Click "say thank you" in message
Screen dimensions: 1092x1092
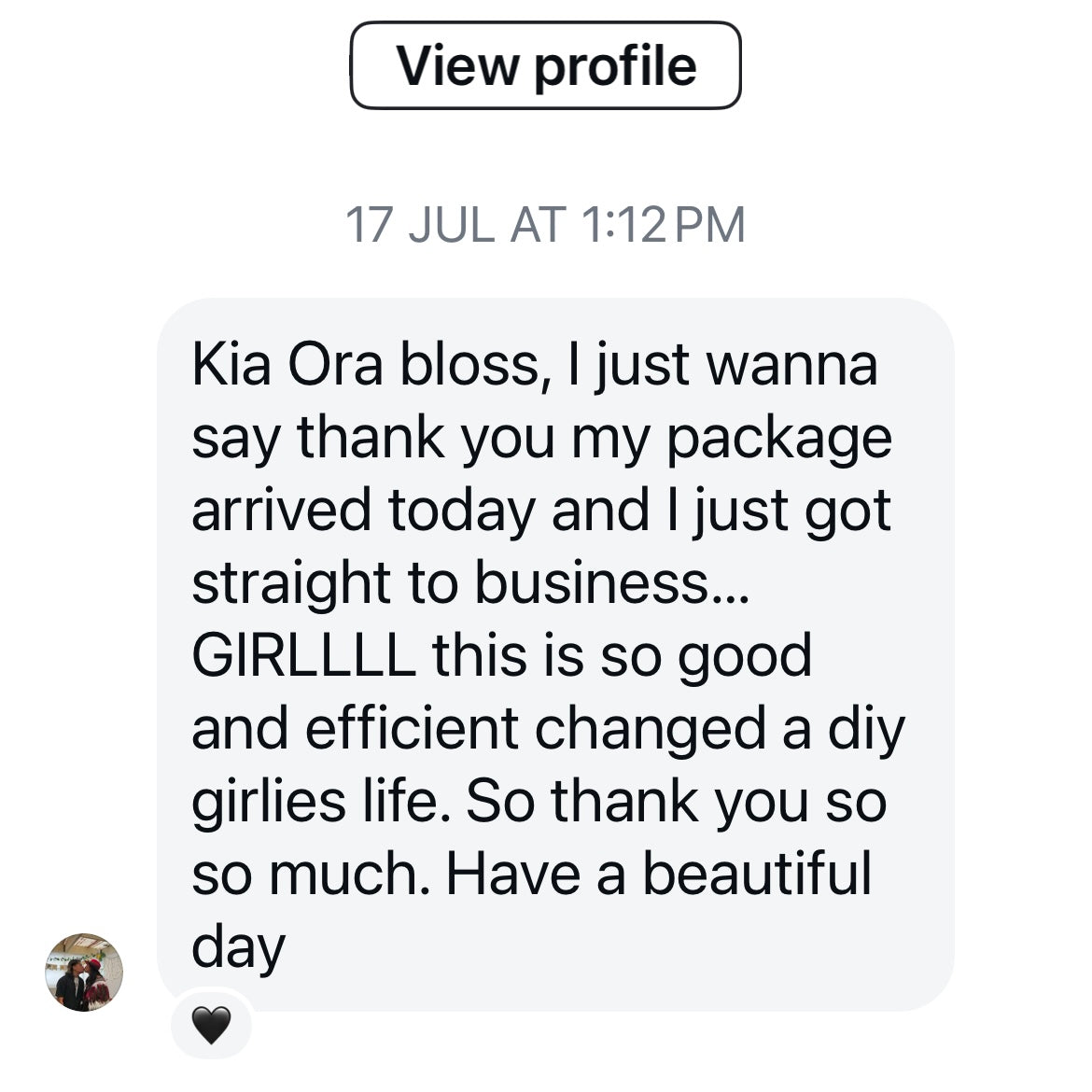pos(372,438)
